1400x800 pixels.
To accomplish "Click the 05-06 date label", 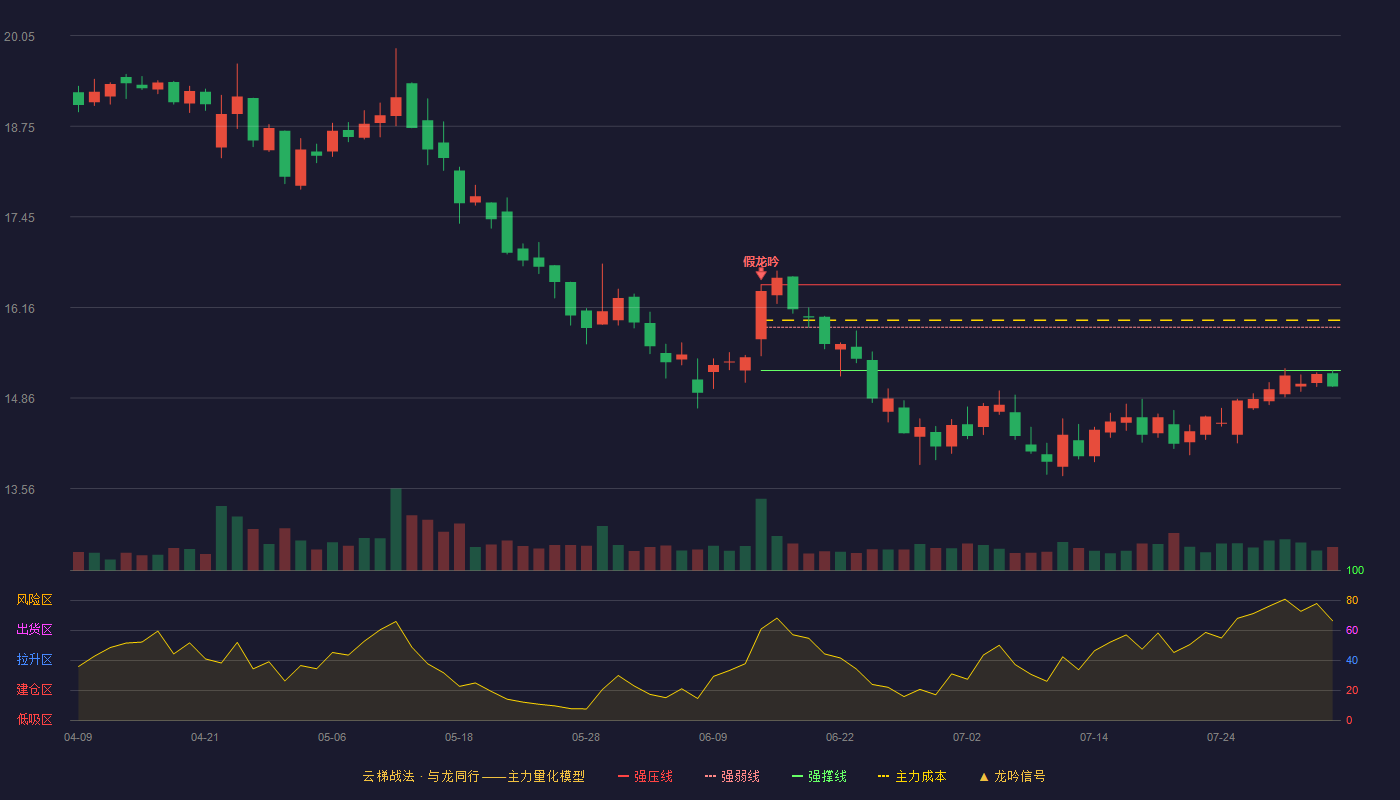I will point(332,737).
